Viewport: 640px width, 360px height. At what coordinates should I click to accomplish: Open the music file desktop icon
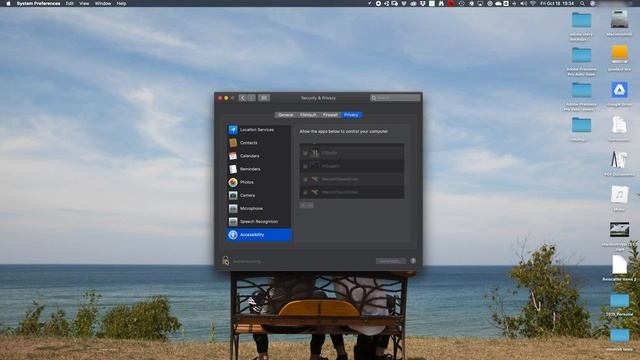coord(619,195)
